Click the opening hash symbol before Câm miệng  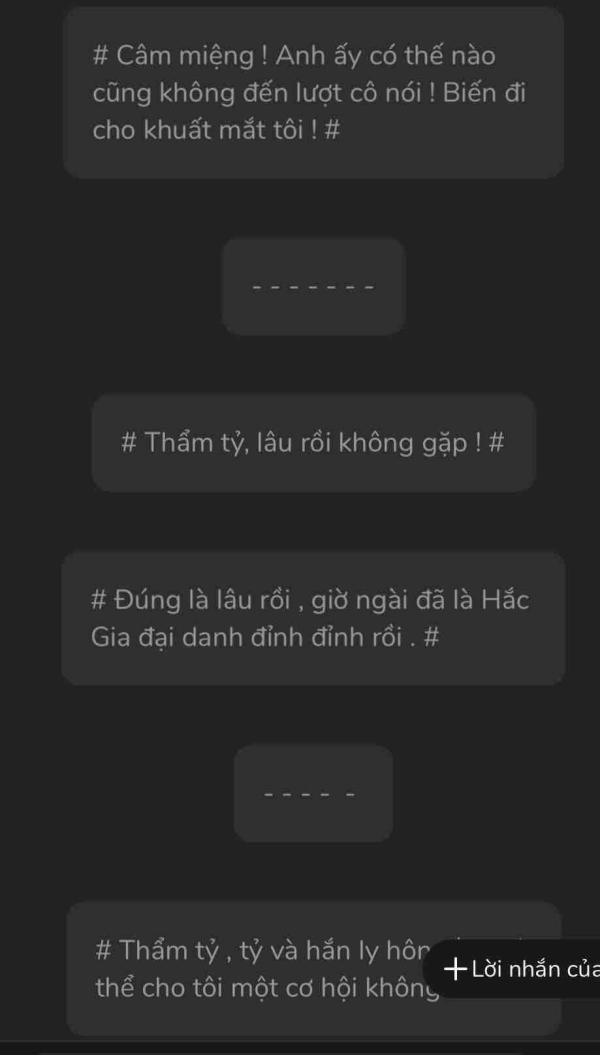point(100,56)
